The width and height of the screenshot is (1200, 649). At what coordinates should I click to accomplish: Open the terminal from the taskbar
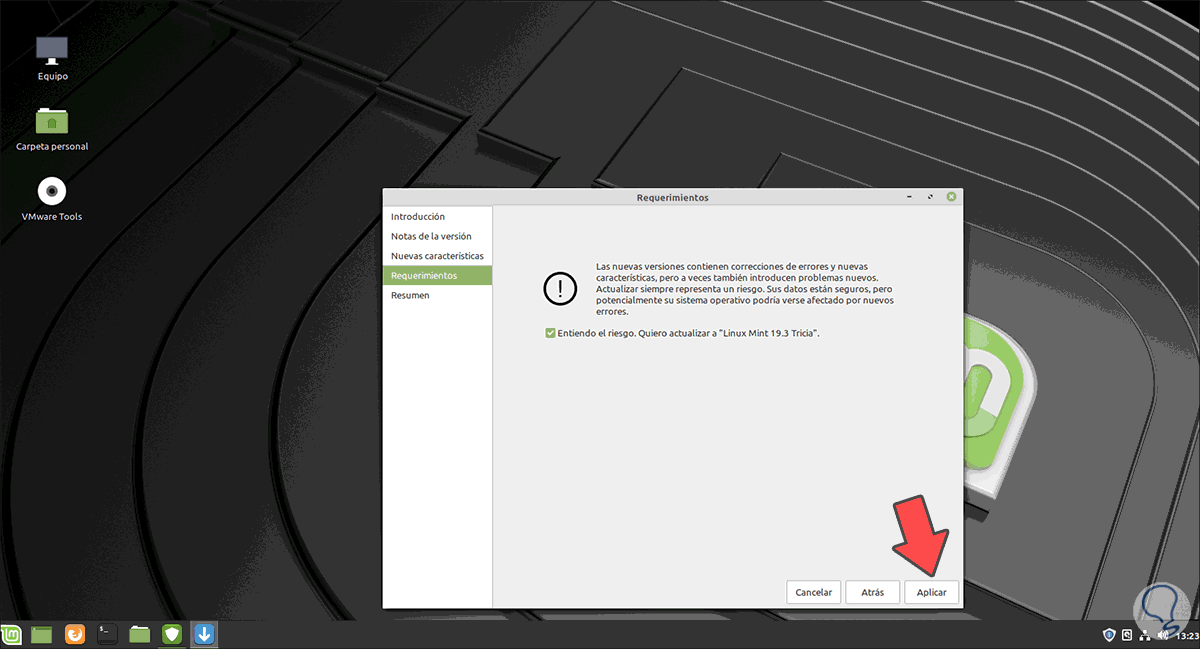tap(105, 634)
